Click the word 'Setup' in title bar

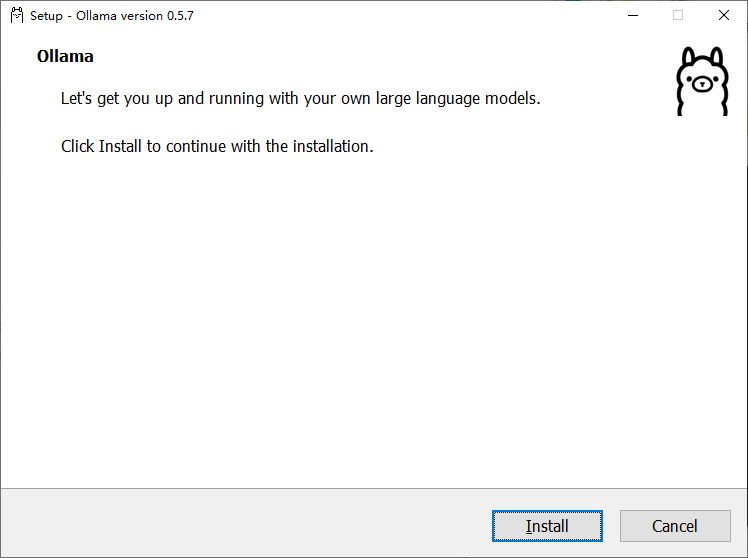pos(46,16)
